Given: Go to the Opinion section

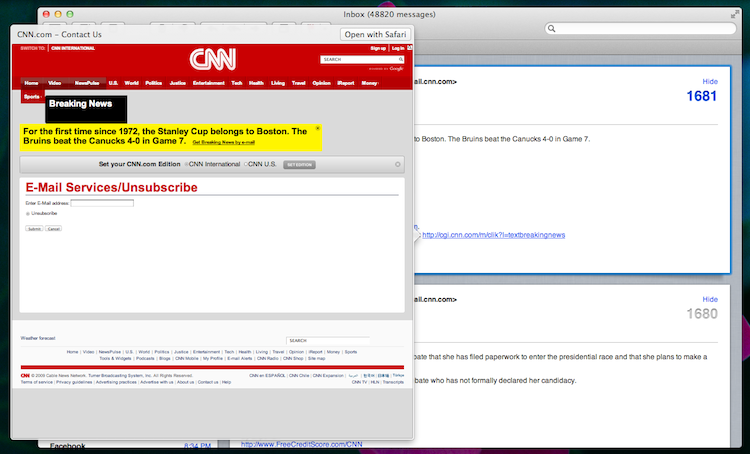Looking at the screenshot, I should coord(321,83).
